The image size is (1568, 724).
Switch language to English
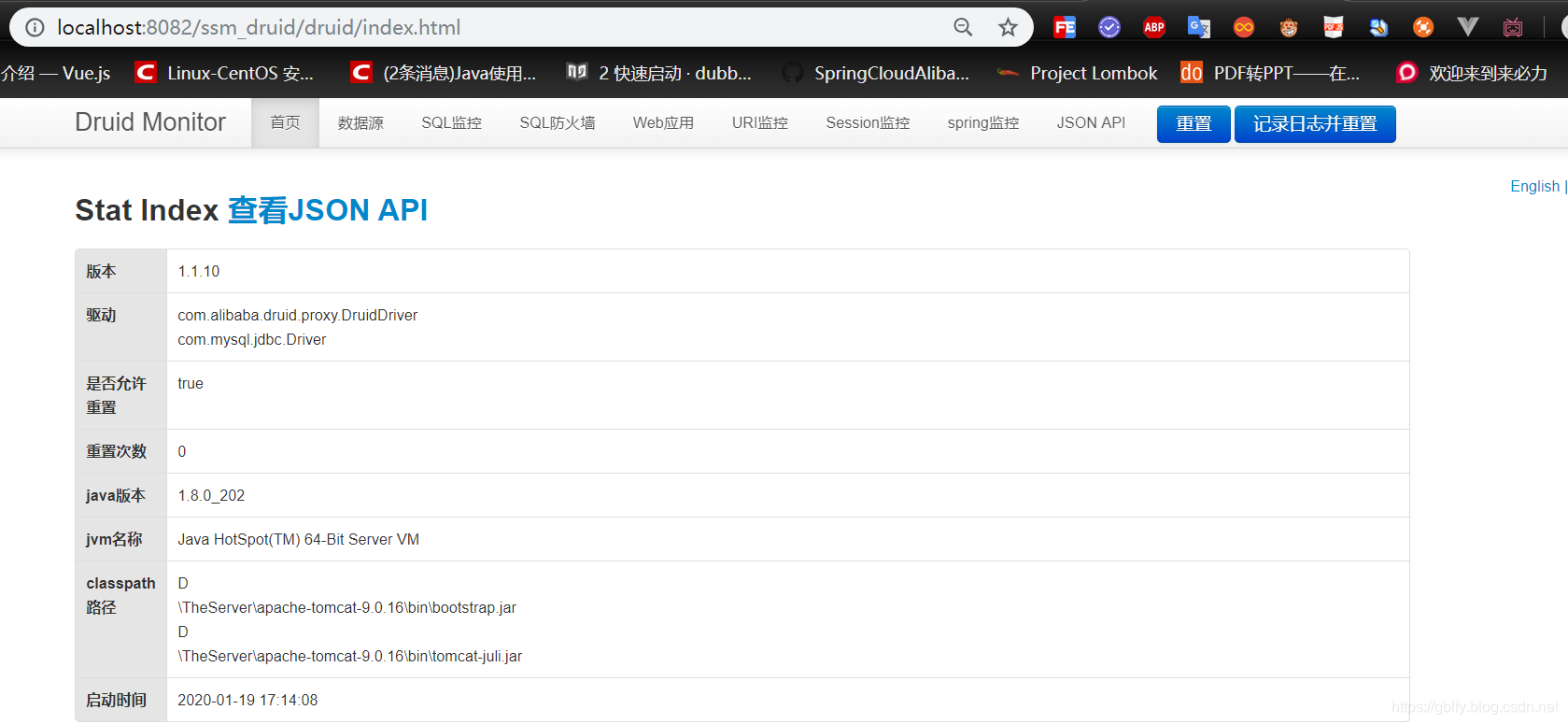(x=1534, y=186)
